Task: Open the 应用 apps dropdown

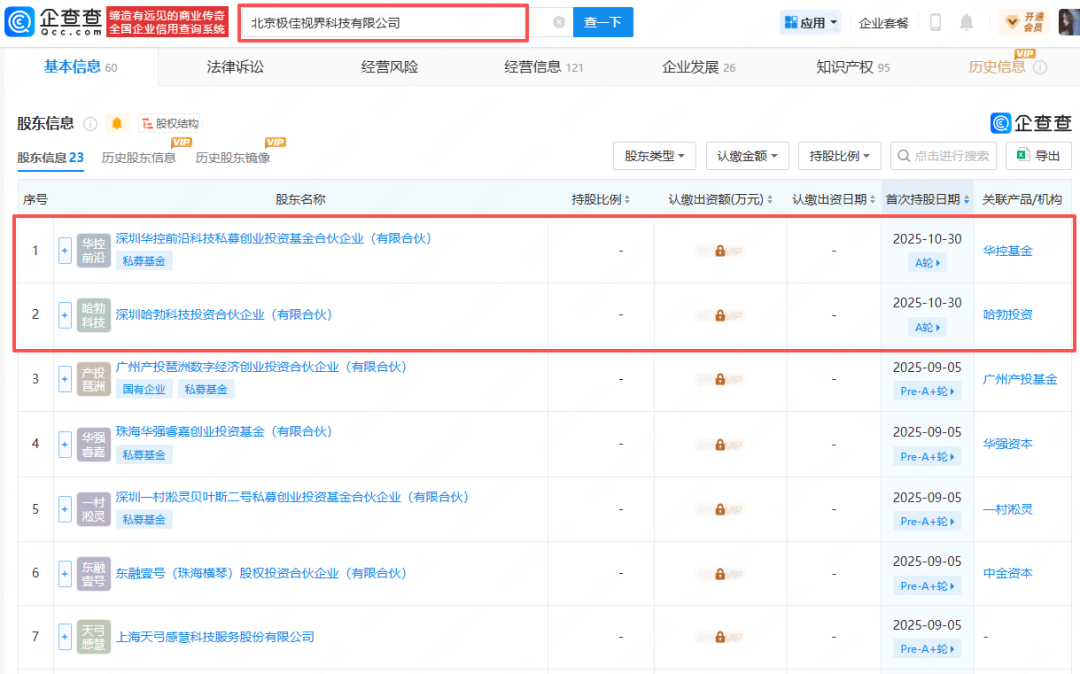Action: 810,21
